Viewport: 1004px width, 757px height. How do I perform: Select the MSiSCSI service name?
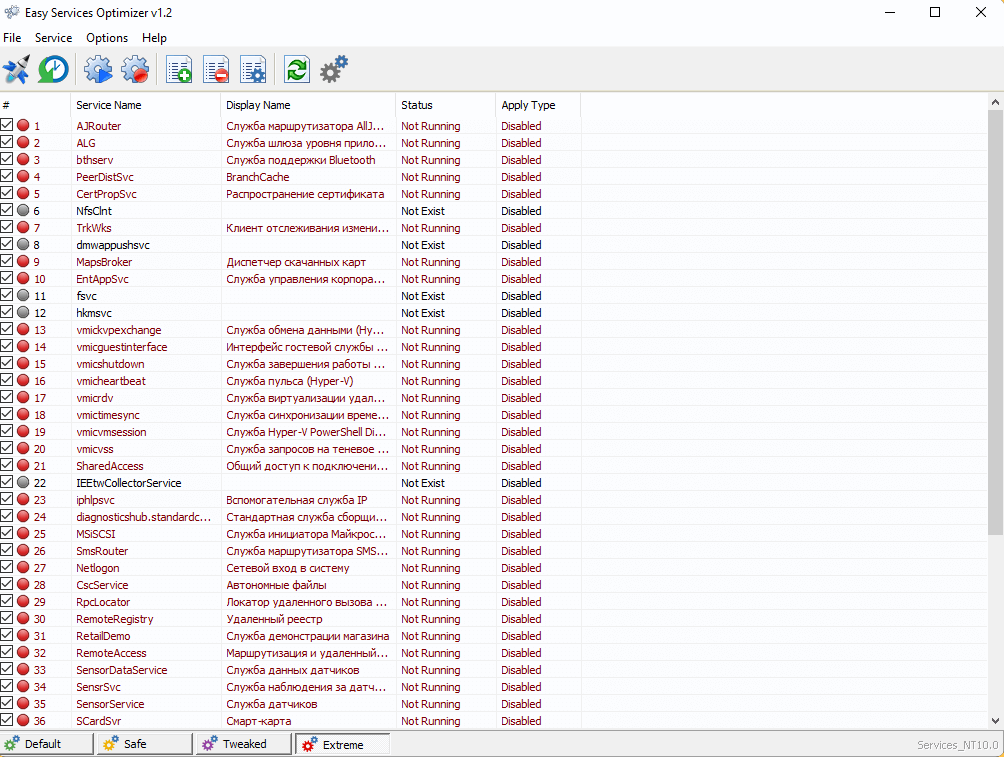(x=96, y=533)
